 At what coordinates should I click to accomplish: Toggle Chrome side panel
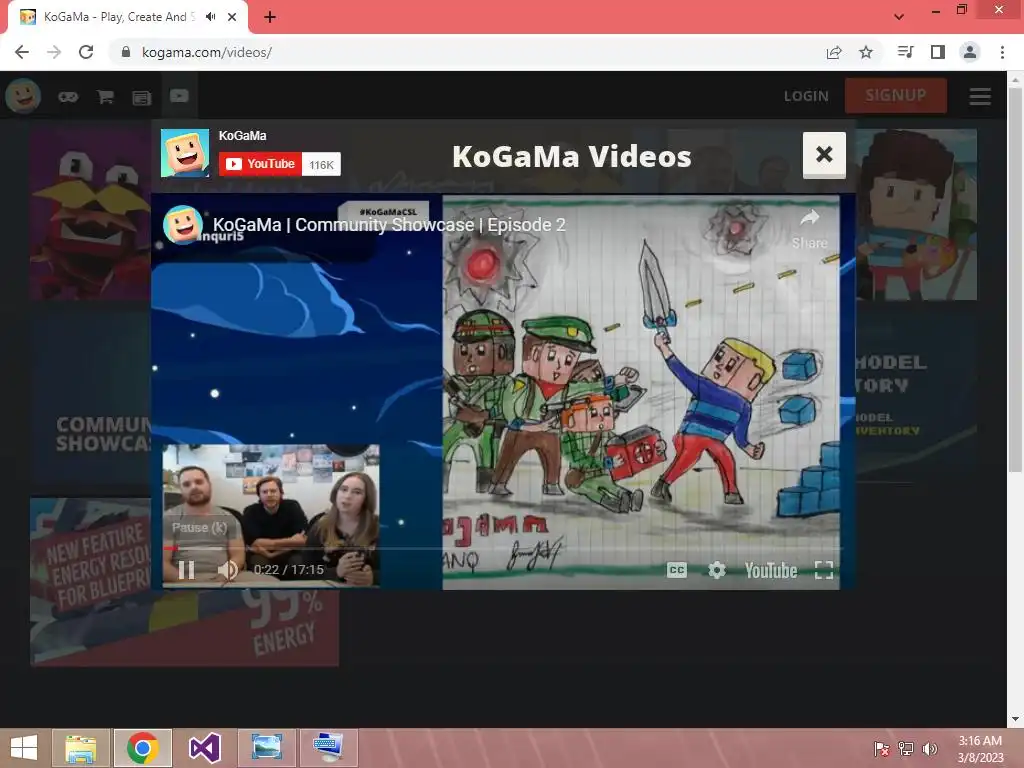pyautogui.click(x=938, y=52)
